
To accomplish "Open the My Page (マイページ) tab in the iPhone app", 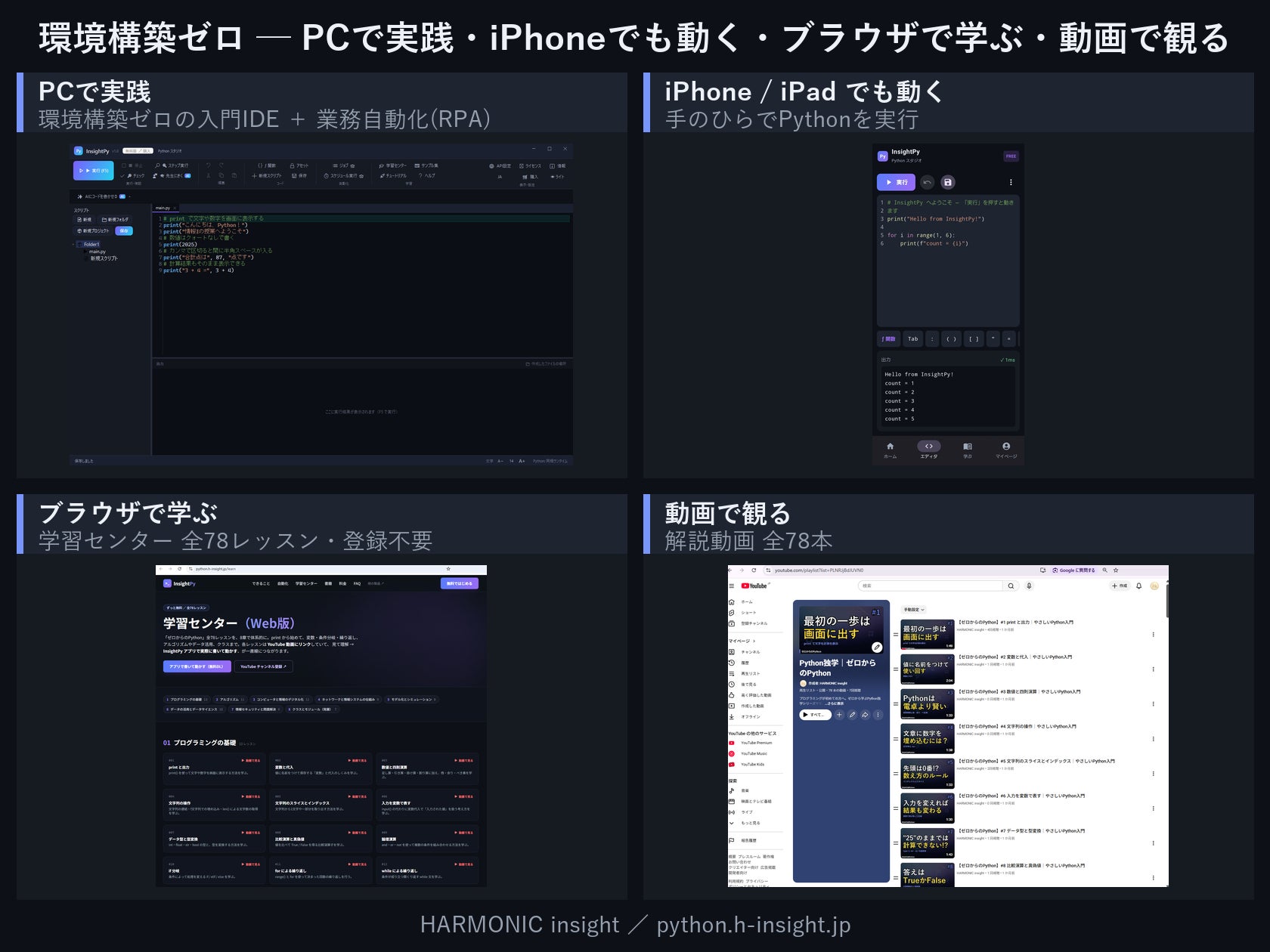I will click(1006, 450).
